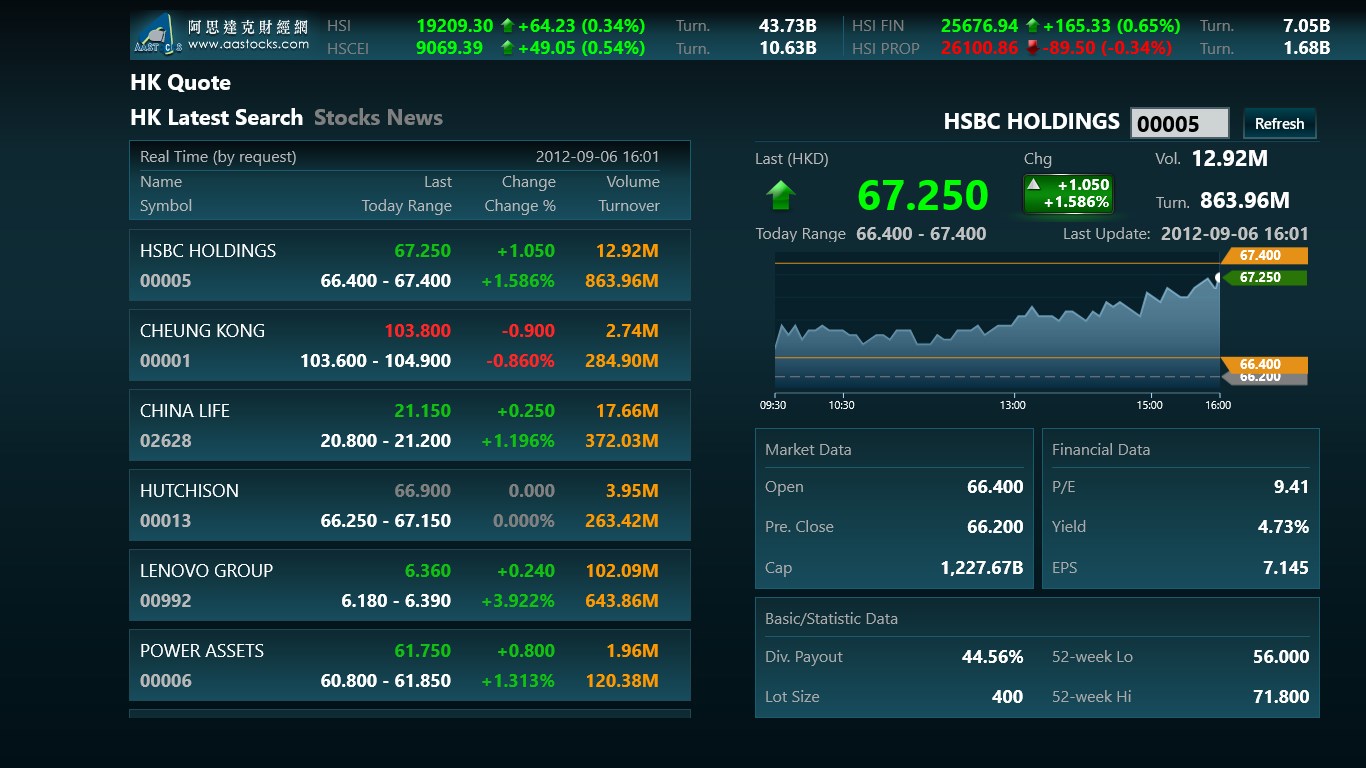Select the POWER ASSETS row

(x=410, y=665)
